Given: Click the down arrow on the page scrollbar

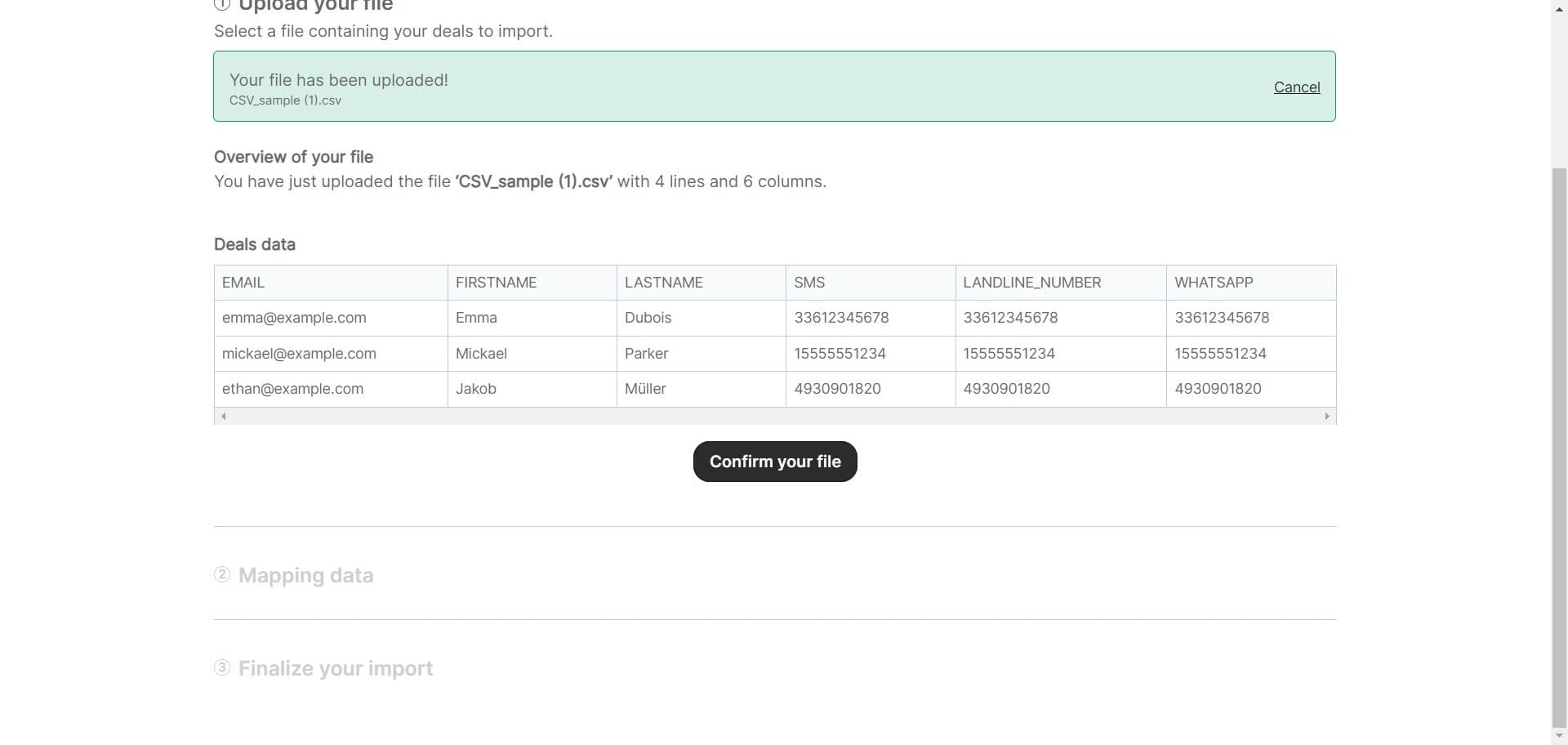Looking at the screenshot, I should tap(1558, 734).
